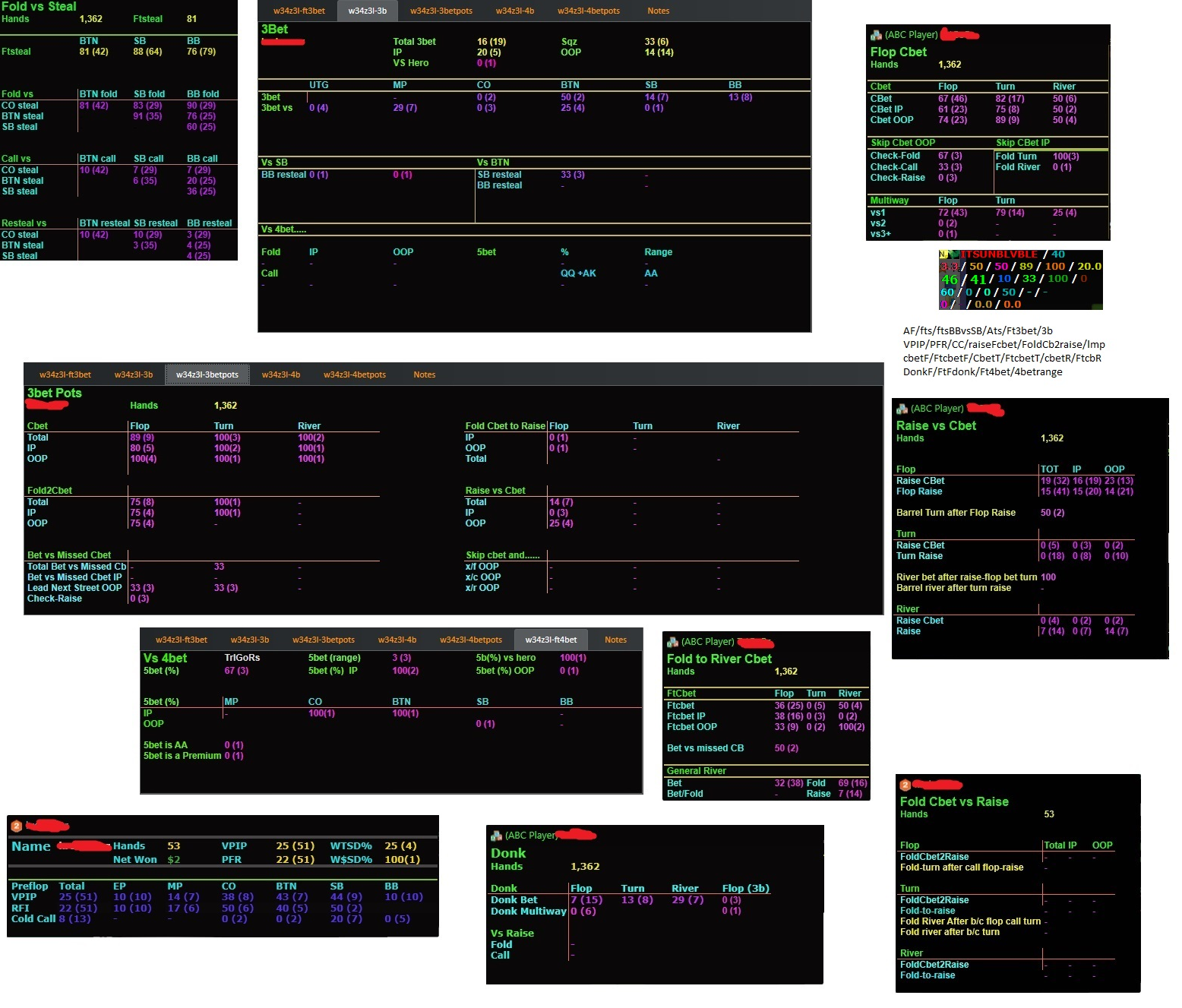The image size is (1182, 1008).
Task: Click the active w34z3l-ft4bet tab
Action: point(551,640)
